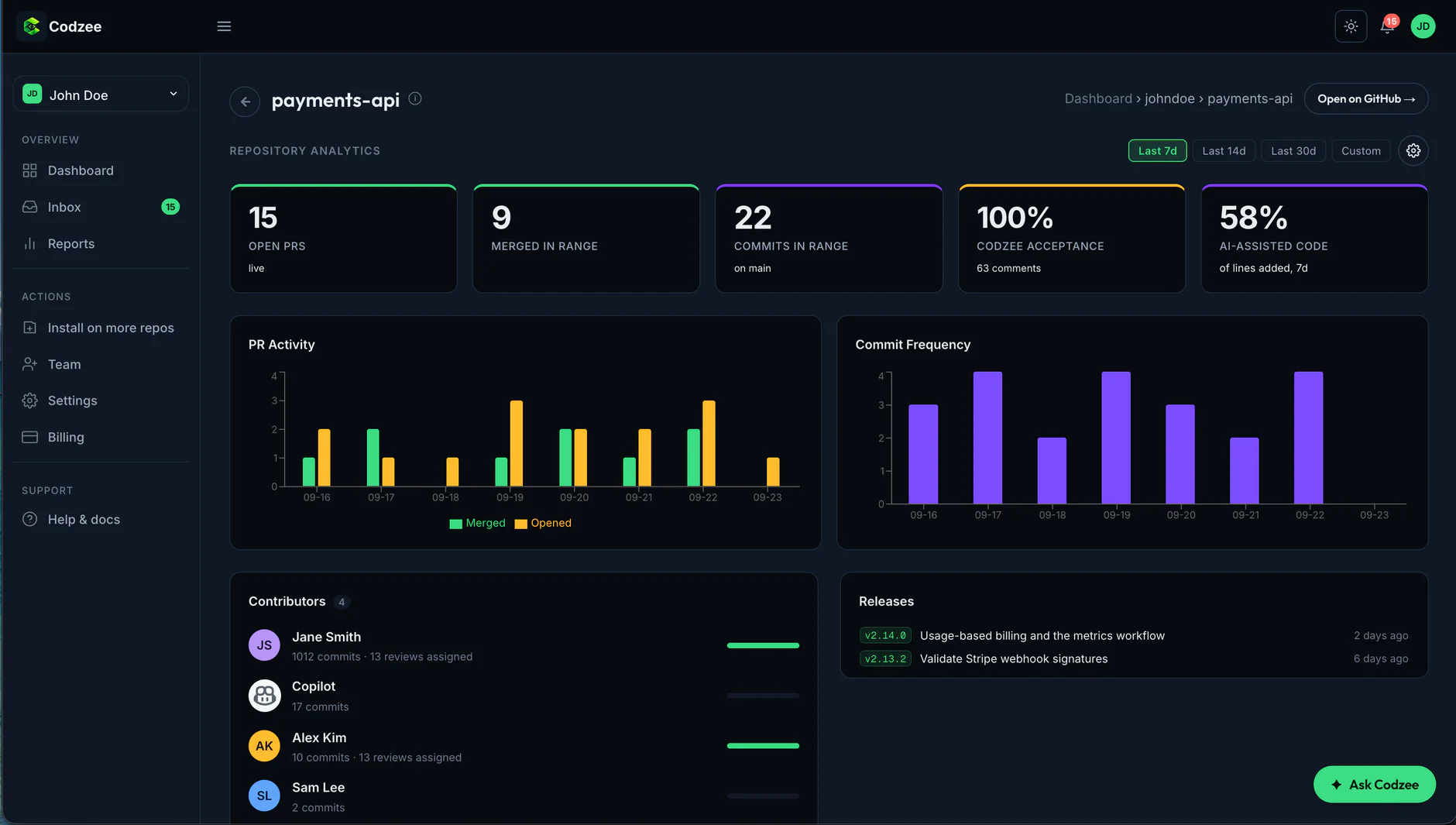Click Alex Kim's green progress bar
Image resolution: width=1456 pixels, height=825 pixels.
pyautogui.click(x=763, y=746)
